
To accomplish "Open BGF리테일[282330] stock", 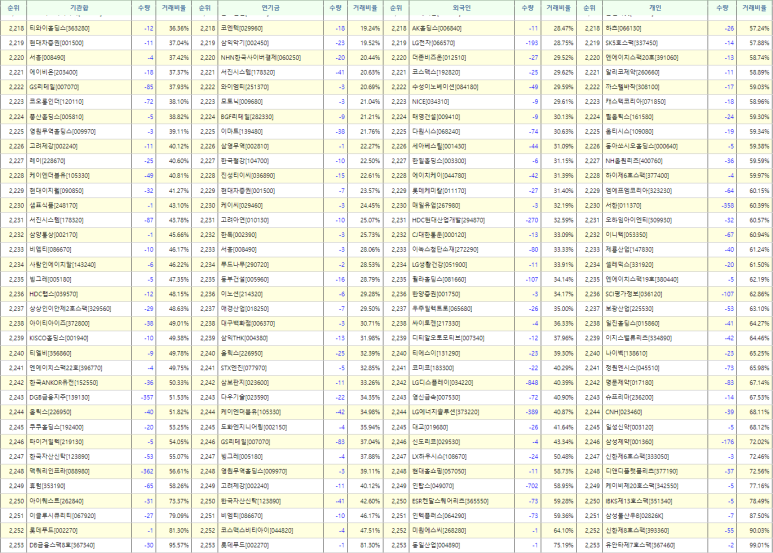I will 247,117.
